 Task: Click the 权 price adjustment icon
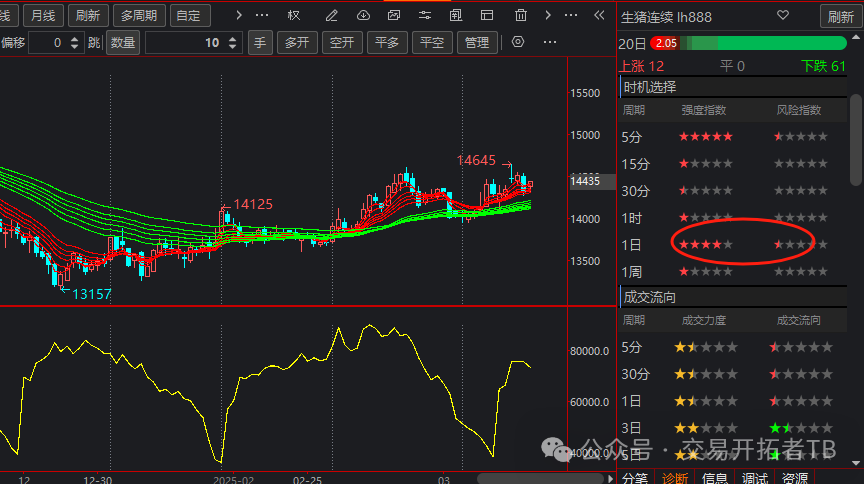[294, 15]
